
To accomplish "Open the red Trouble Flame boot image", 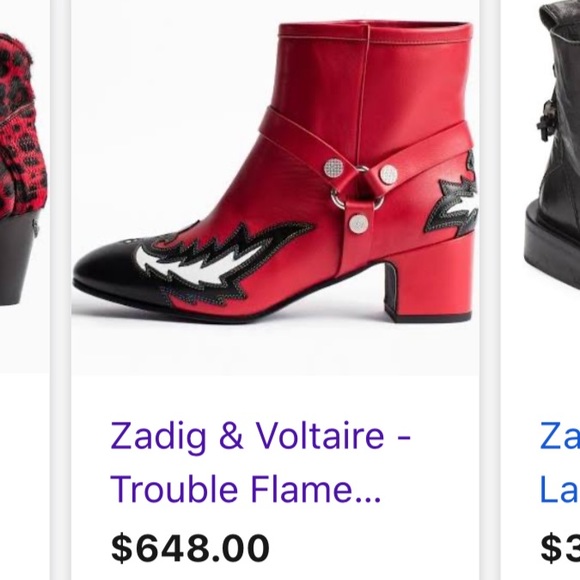I will point(275,188).
